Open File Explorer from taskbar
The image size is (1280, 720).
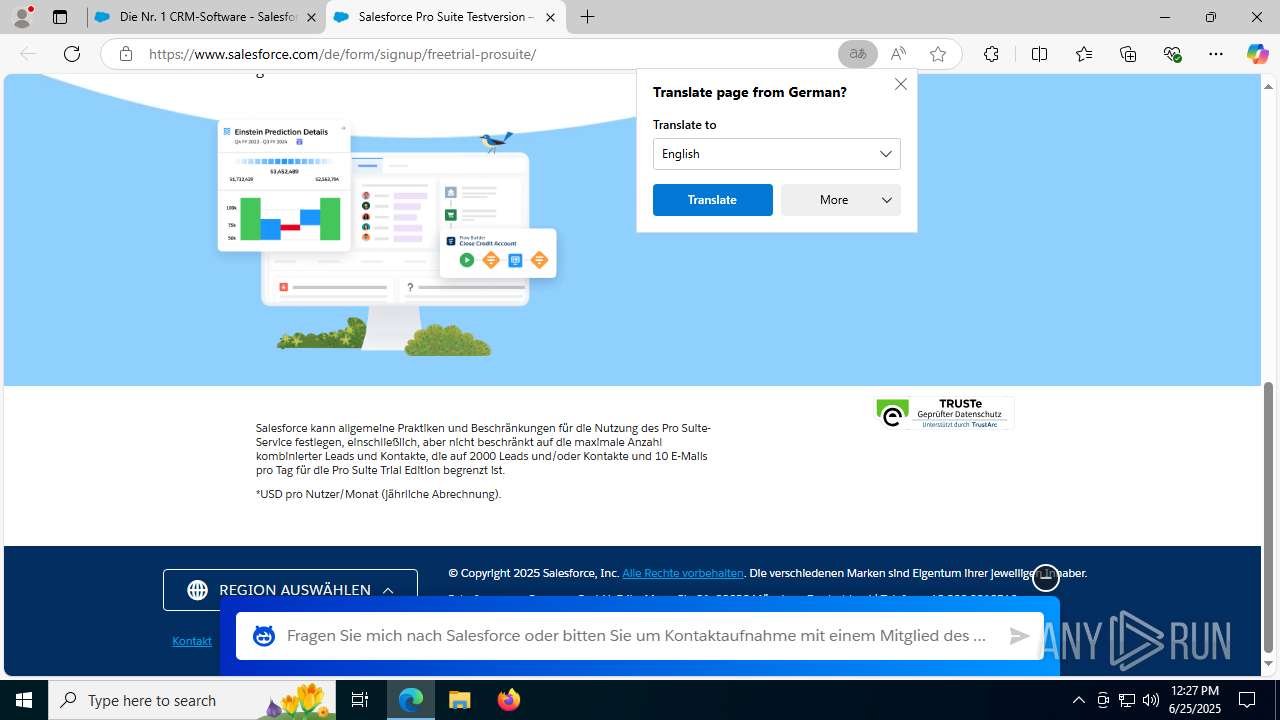tap(459, 700)
